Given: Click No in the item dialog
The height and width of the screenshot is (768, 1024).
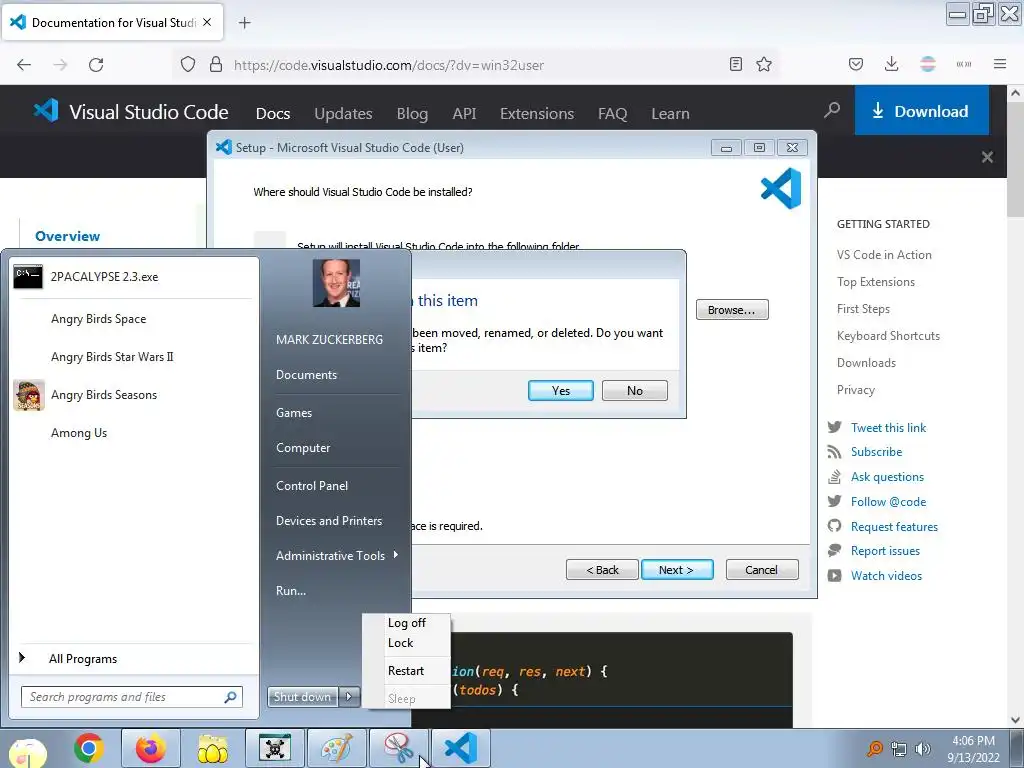Looking at the screenshot, I should [635, 391].
